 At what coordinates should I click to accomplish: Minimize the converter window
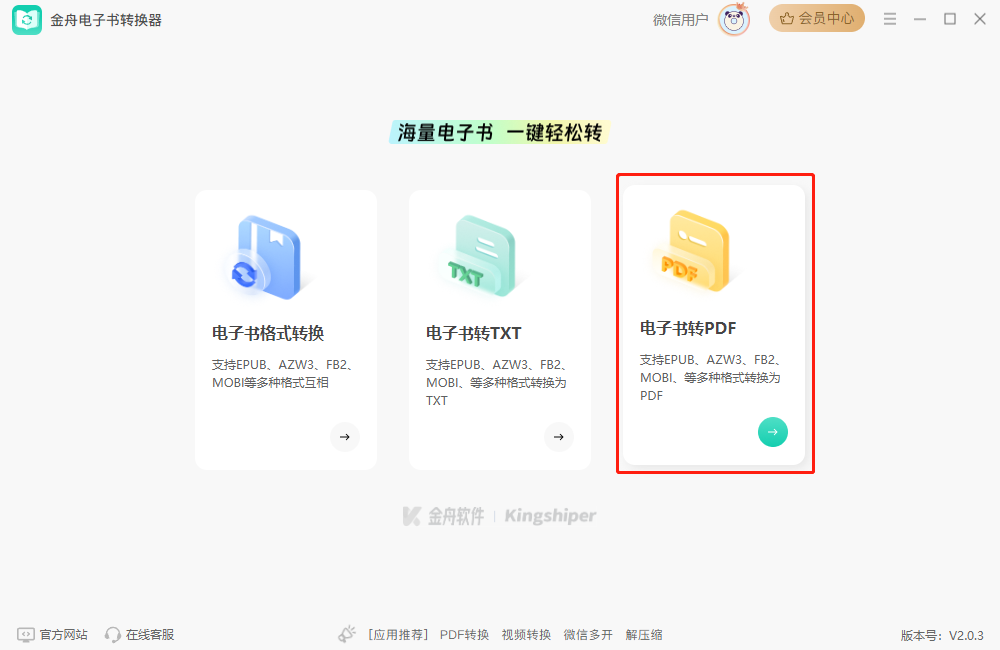click(x=920, y=19)
